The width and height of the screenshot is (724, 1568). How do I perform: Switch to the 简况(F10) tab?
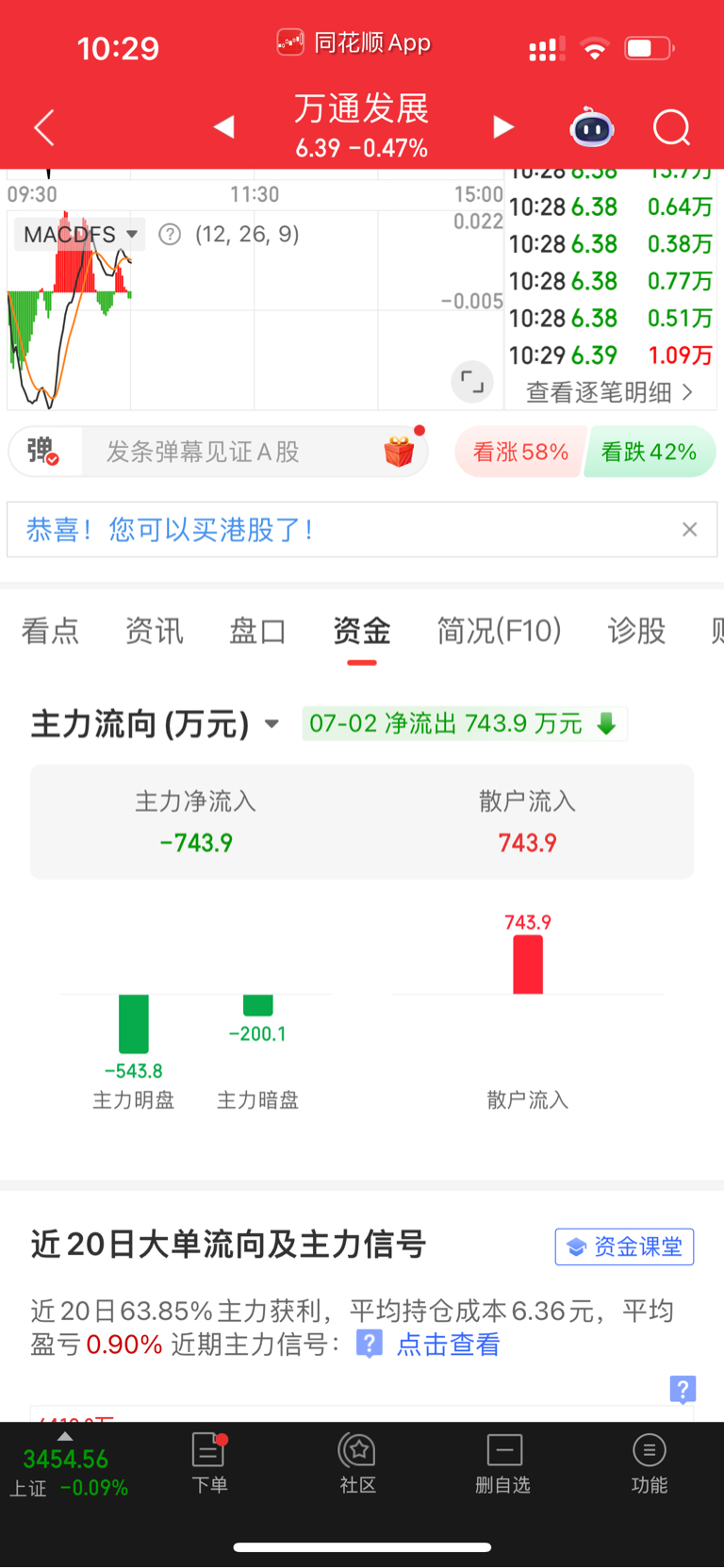point(499,631)
